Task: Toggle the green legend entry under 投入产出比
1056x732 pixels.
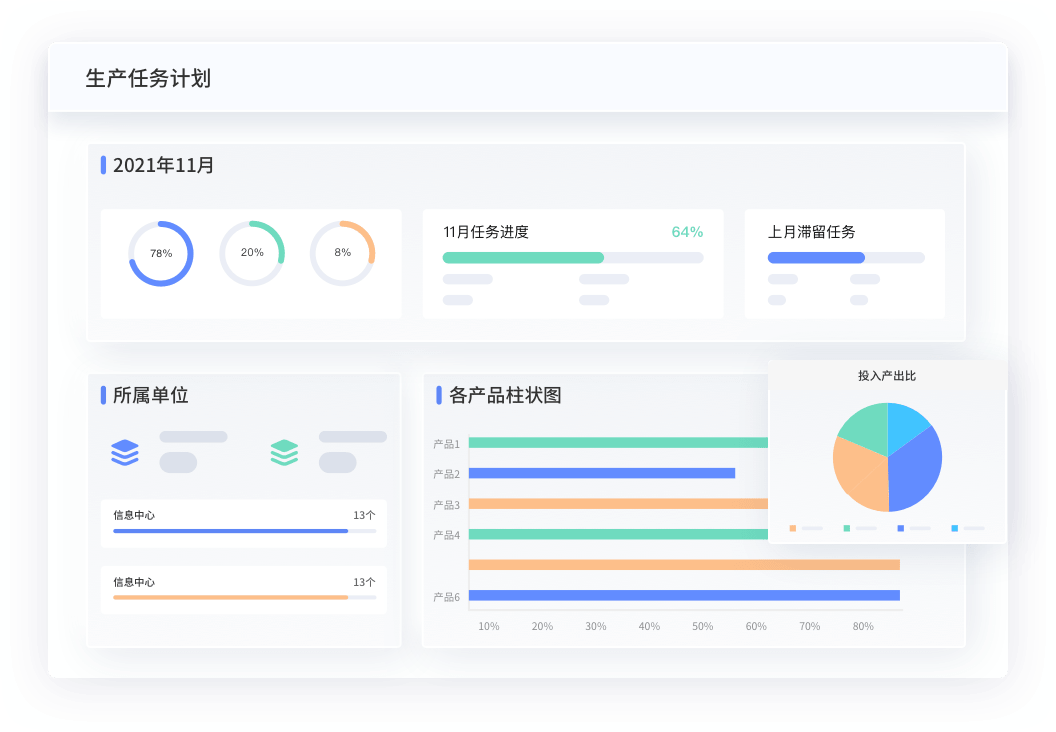Action: pos(847,528)
